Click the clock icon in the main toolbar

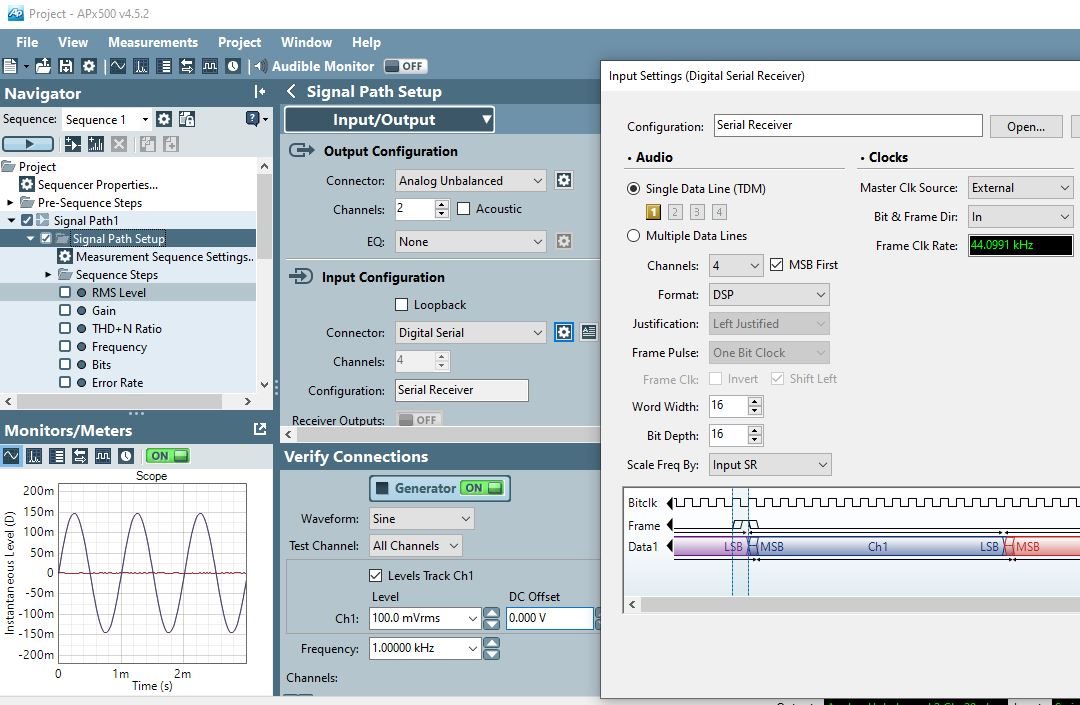233,66
